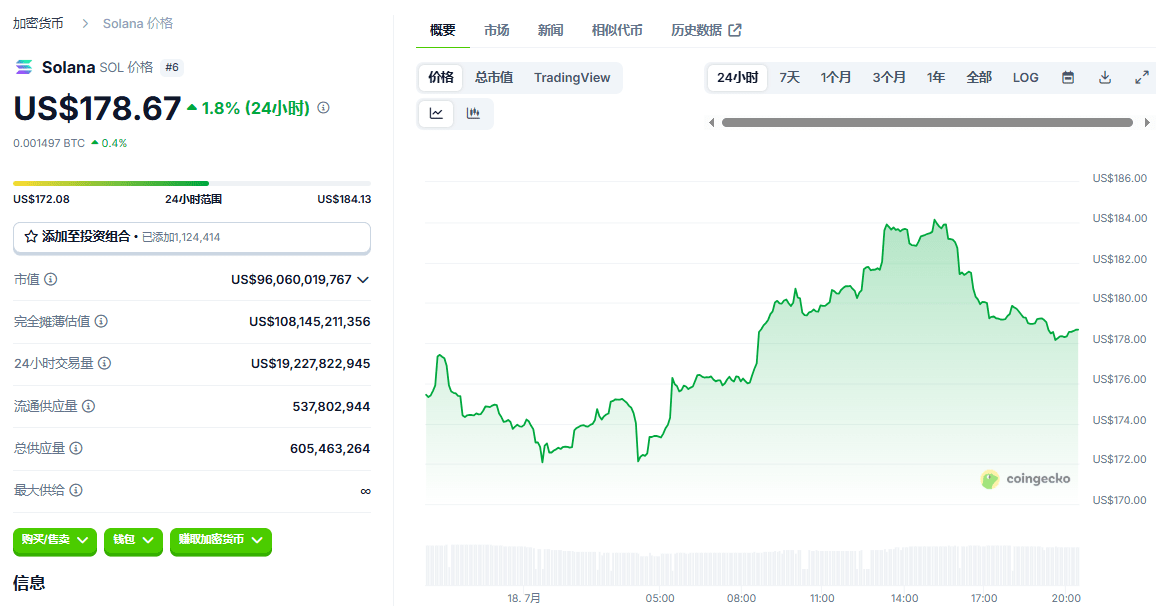This screenshot has height=606, width=1161.
Task: Open the 赚取加密货币 dropdown
Action: point(221,540)
